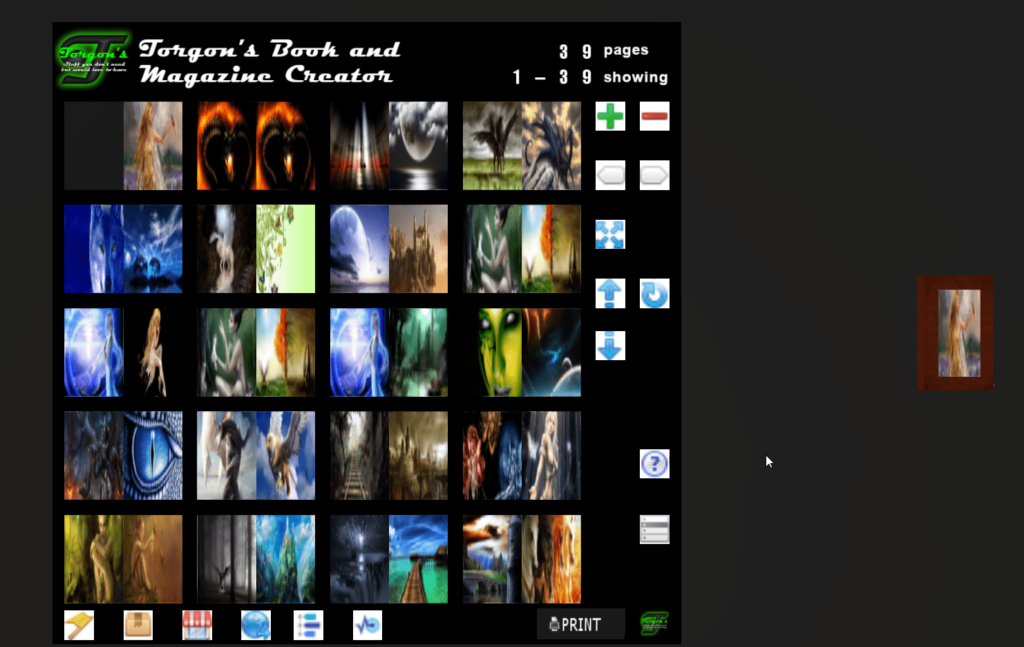Select the wooden pier over turquoise water page
Screen dimensions: 1024x647
pos(419,559)
